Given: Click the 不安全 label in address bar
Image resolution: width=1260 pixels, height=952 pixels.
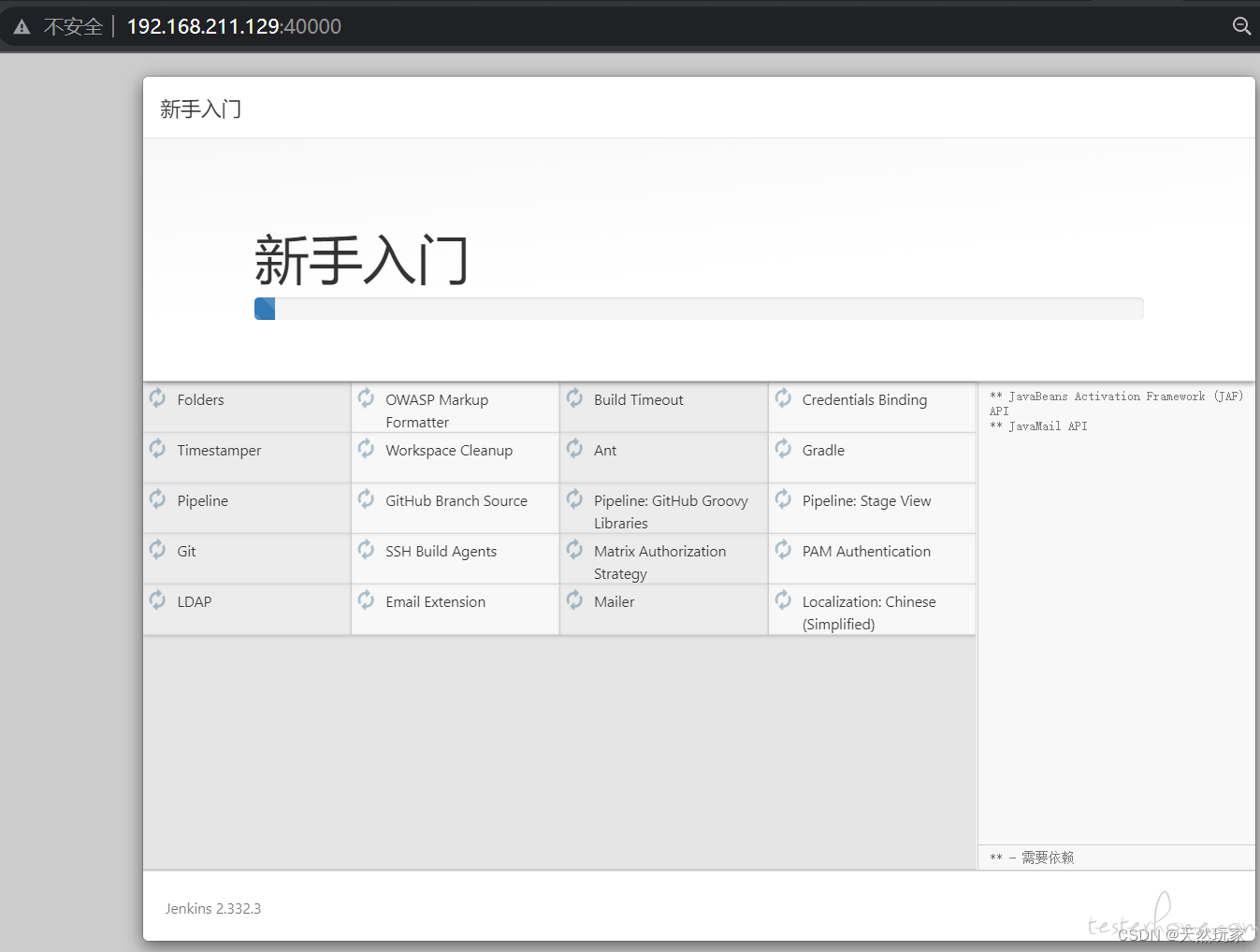Looking at the screenshot, I should pos(73,27).
